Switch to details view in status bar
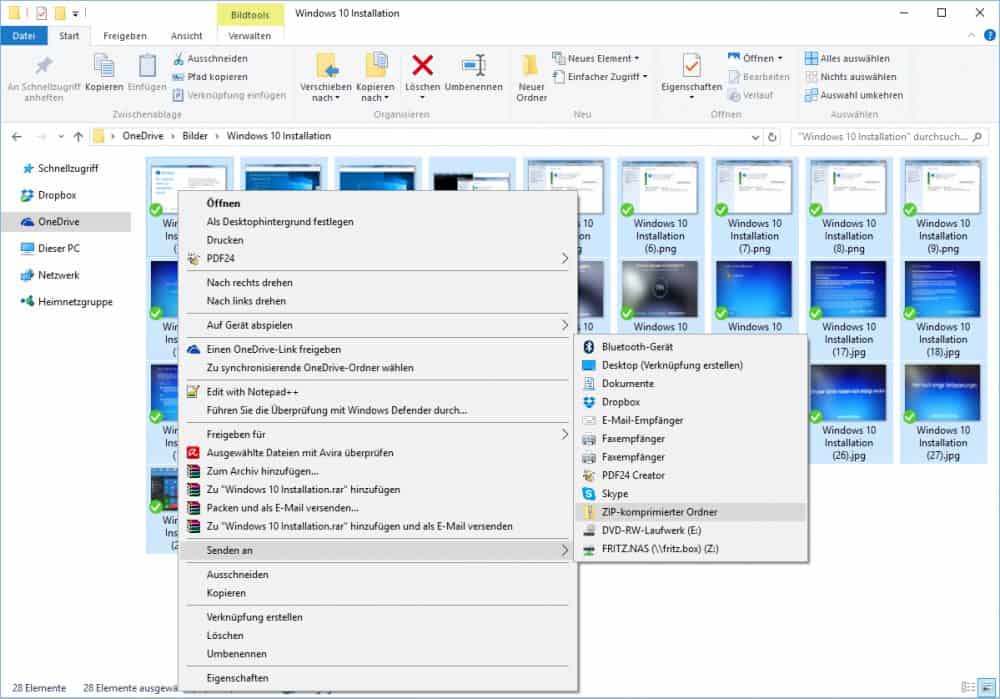This screenshot has width=1000, height=699. (968, 688)
